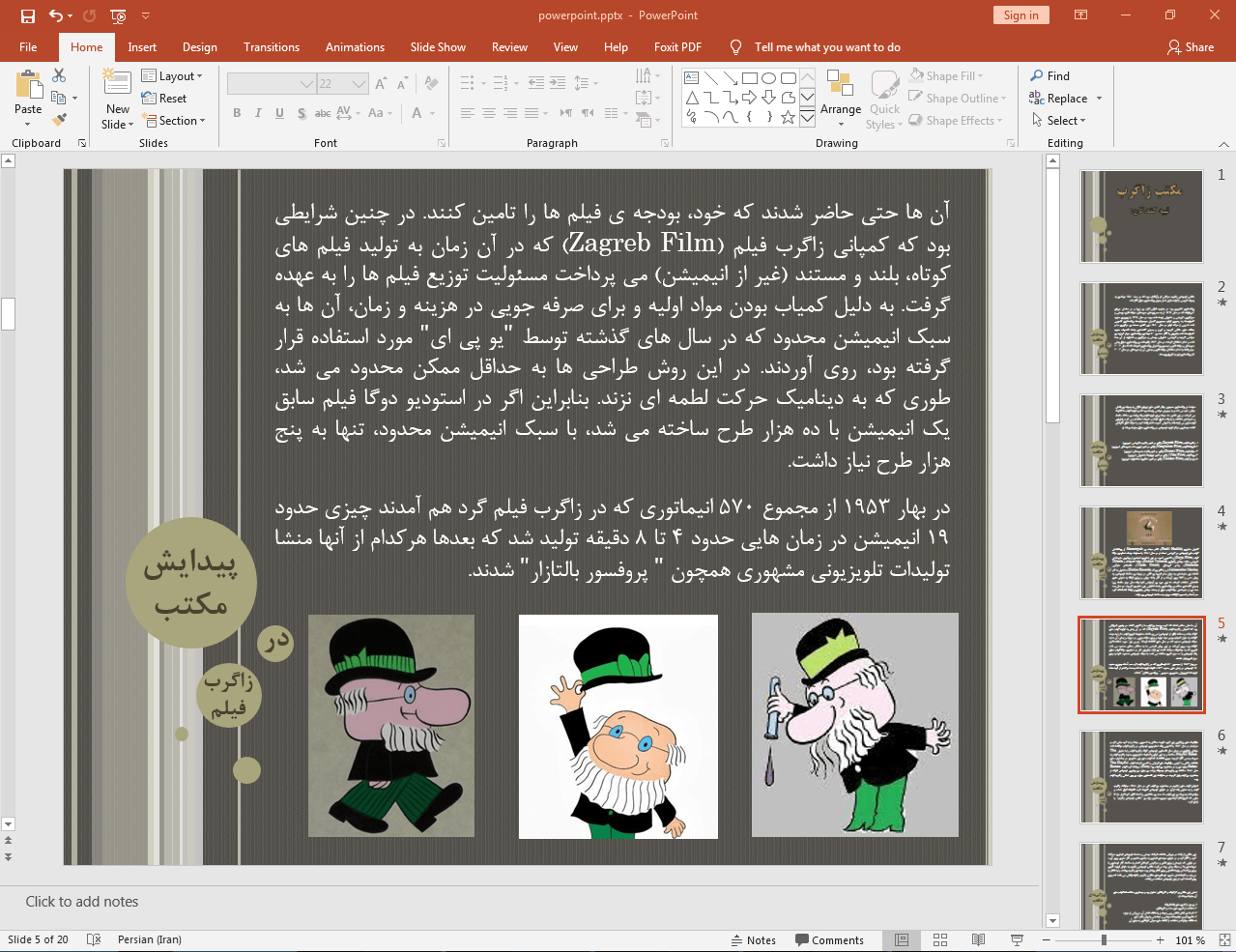This screenshot has height=952, width=1236.
Task: Cut selection with the scissors icon
Action: coord(59,75)
